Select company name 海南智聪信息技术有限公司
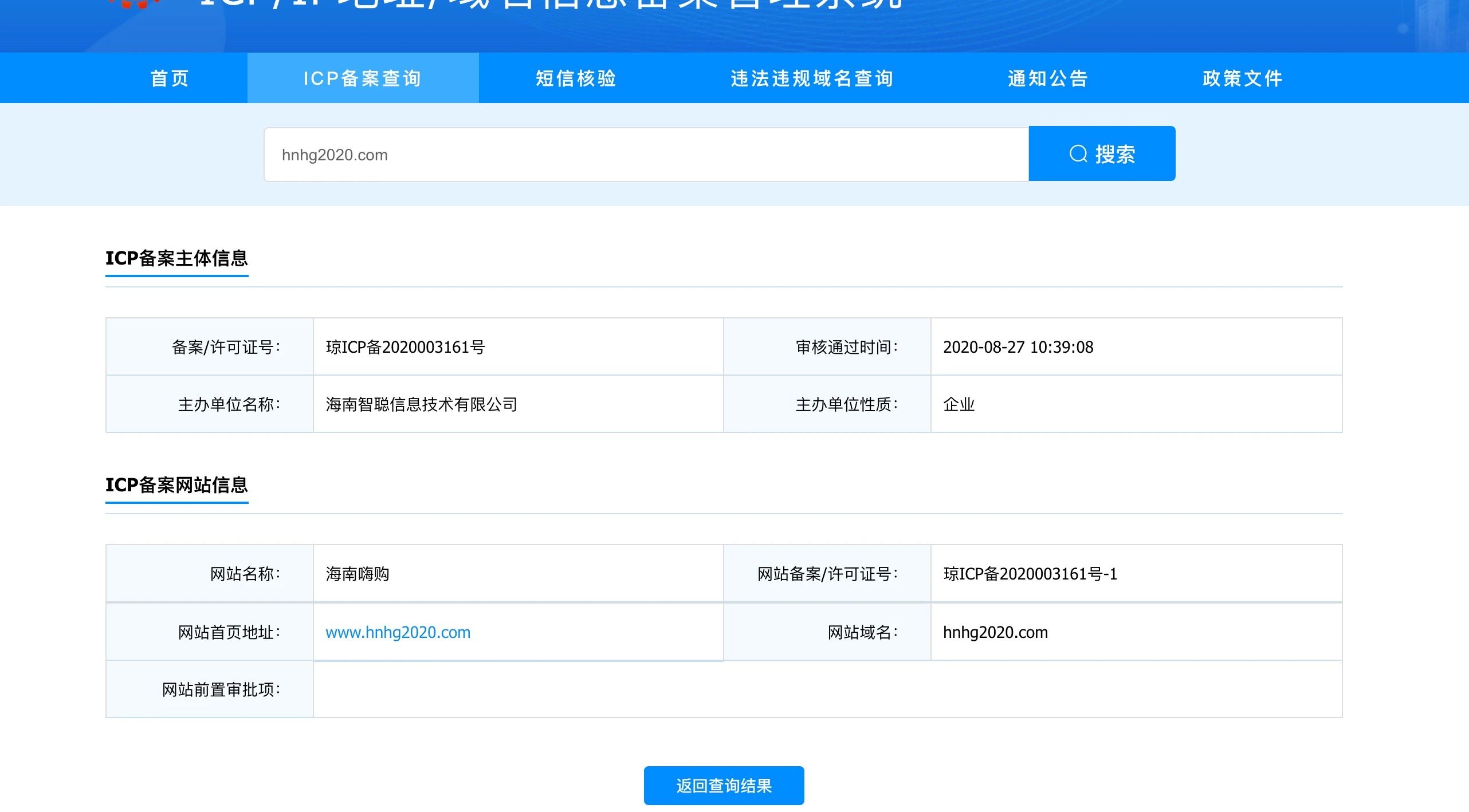The height and width of the screenshot is (812, 1469). point(421,404)
